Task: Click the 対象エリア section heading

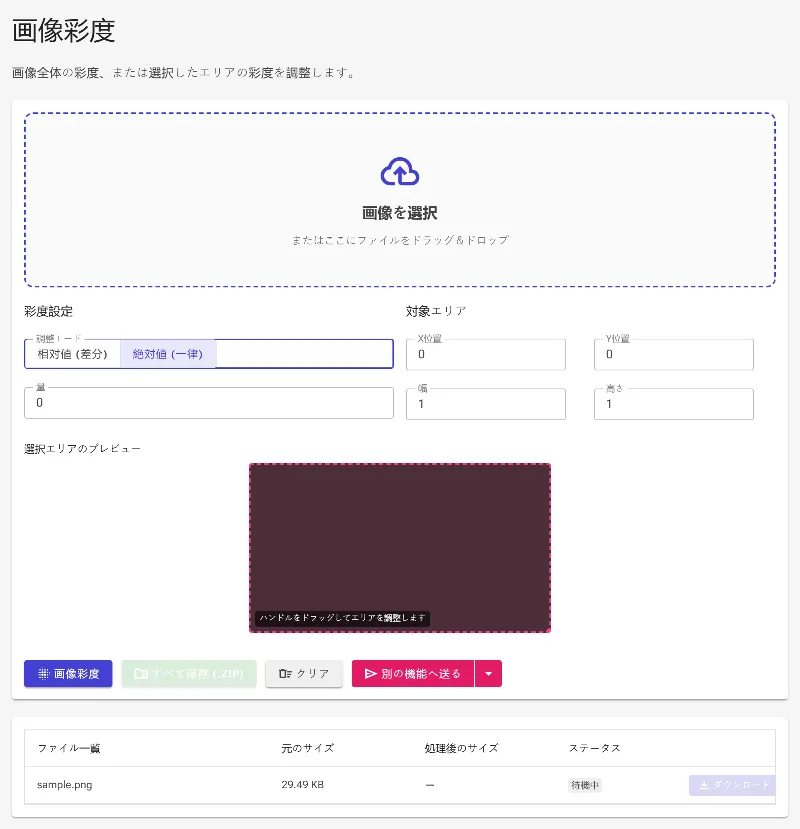Action: coord(436,311)
